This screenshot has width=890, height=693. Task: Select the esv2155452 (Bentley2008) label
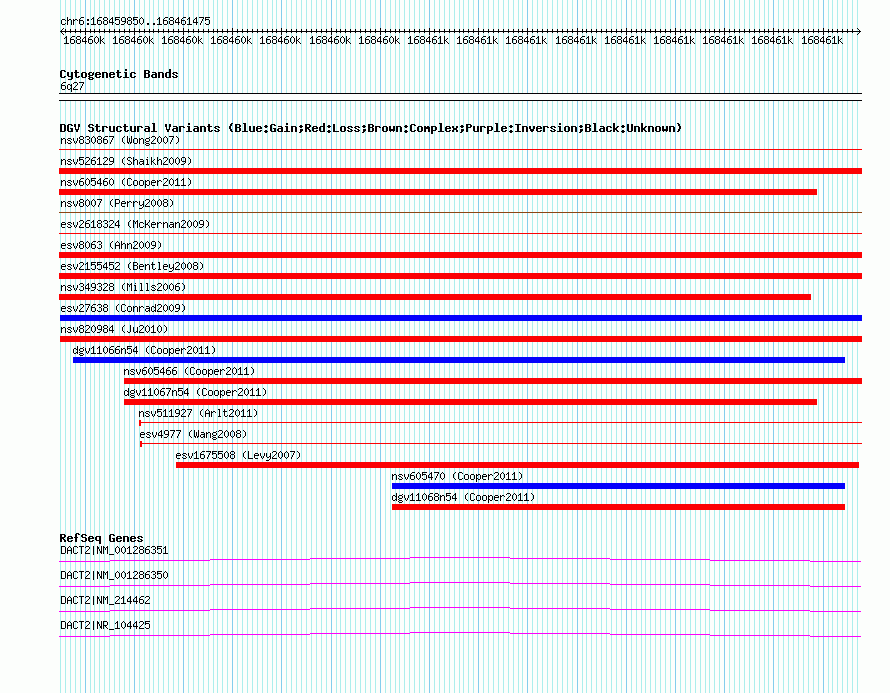132,266
